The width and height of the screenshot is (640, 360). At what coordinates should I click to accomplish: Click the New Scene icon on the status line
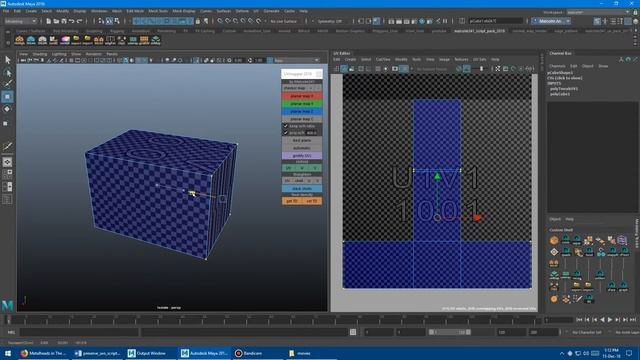[x=48, y=21]
